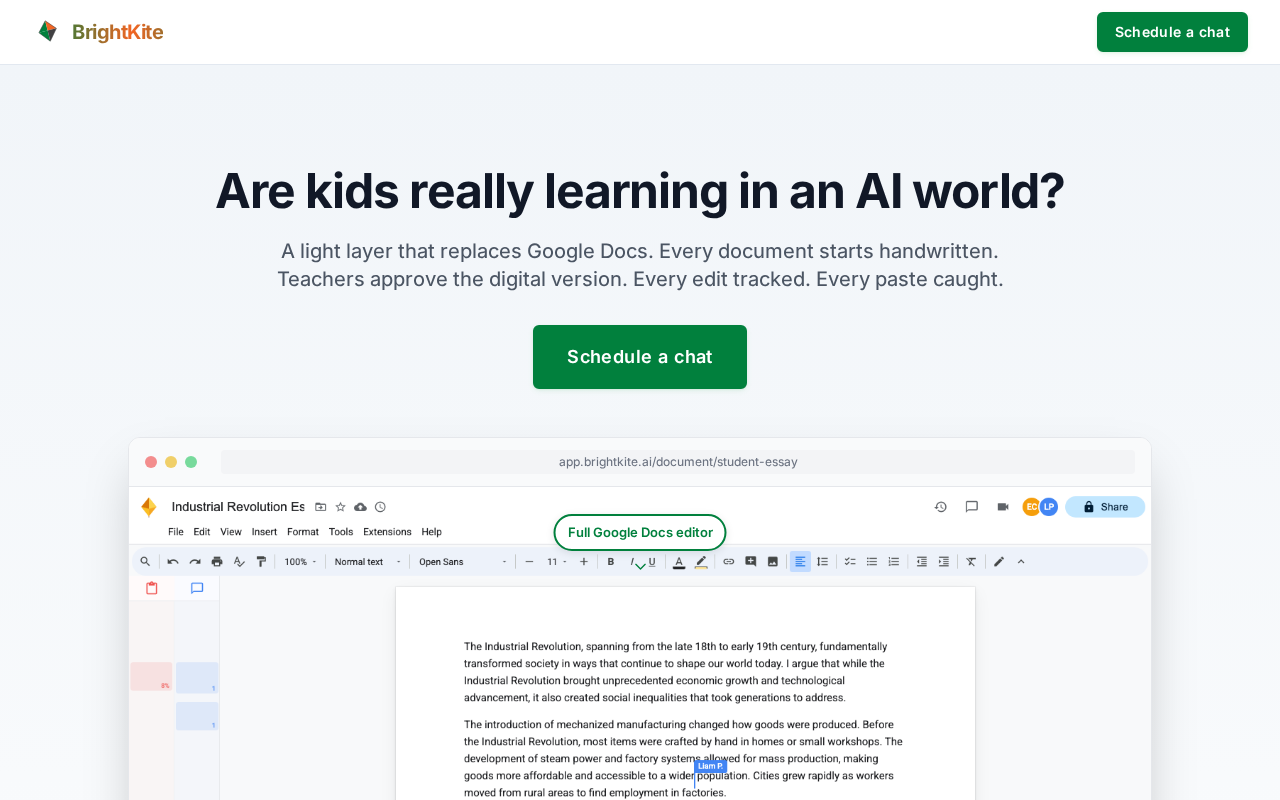
Task: Click the clock icon beside the title
Action: click(380, 507)
